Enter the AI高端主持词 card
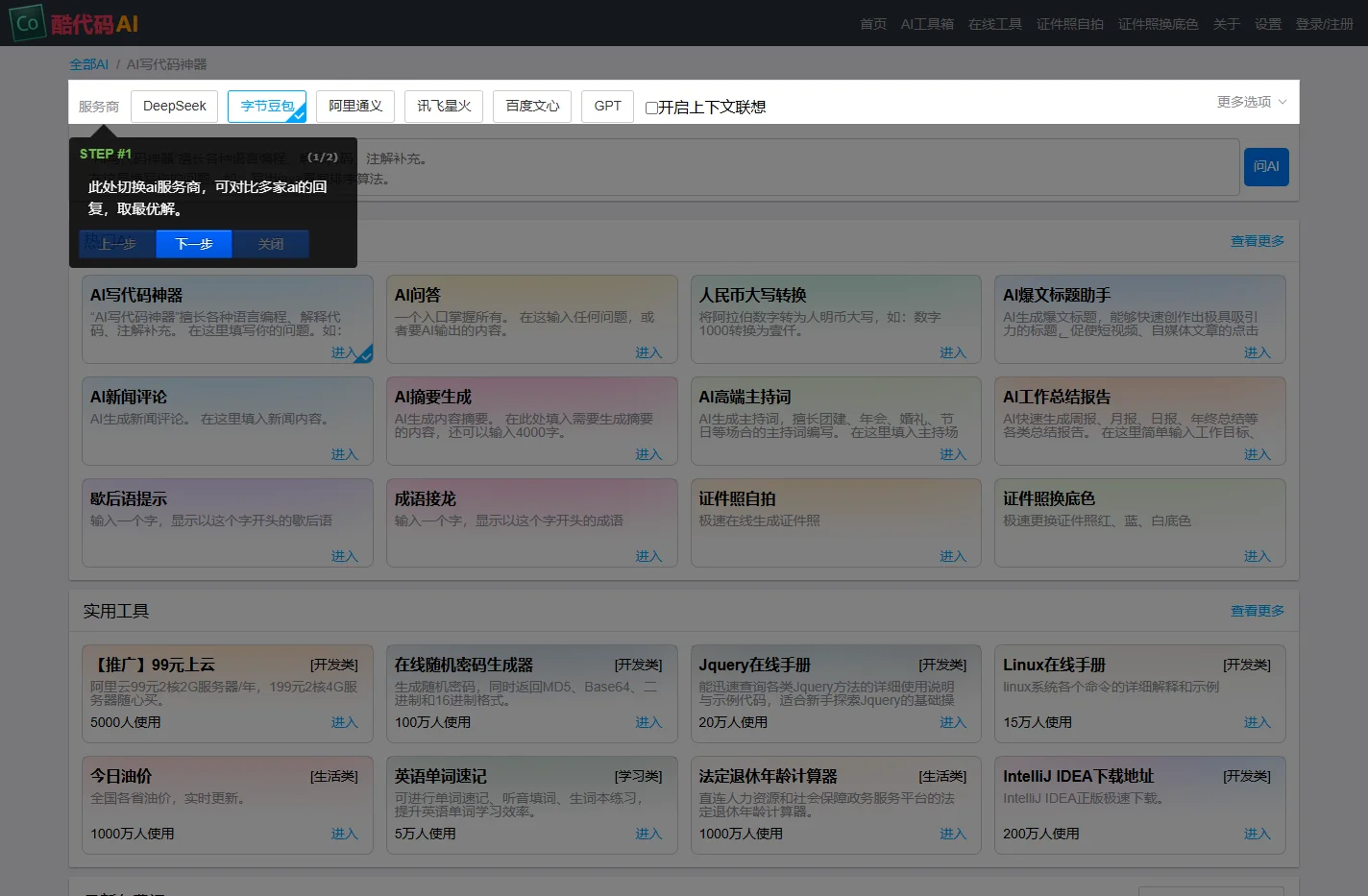Screen dimensions: 1368x896 coord(953,454)
